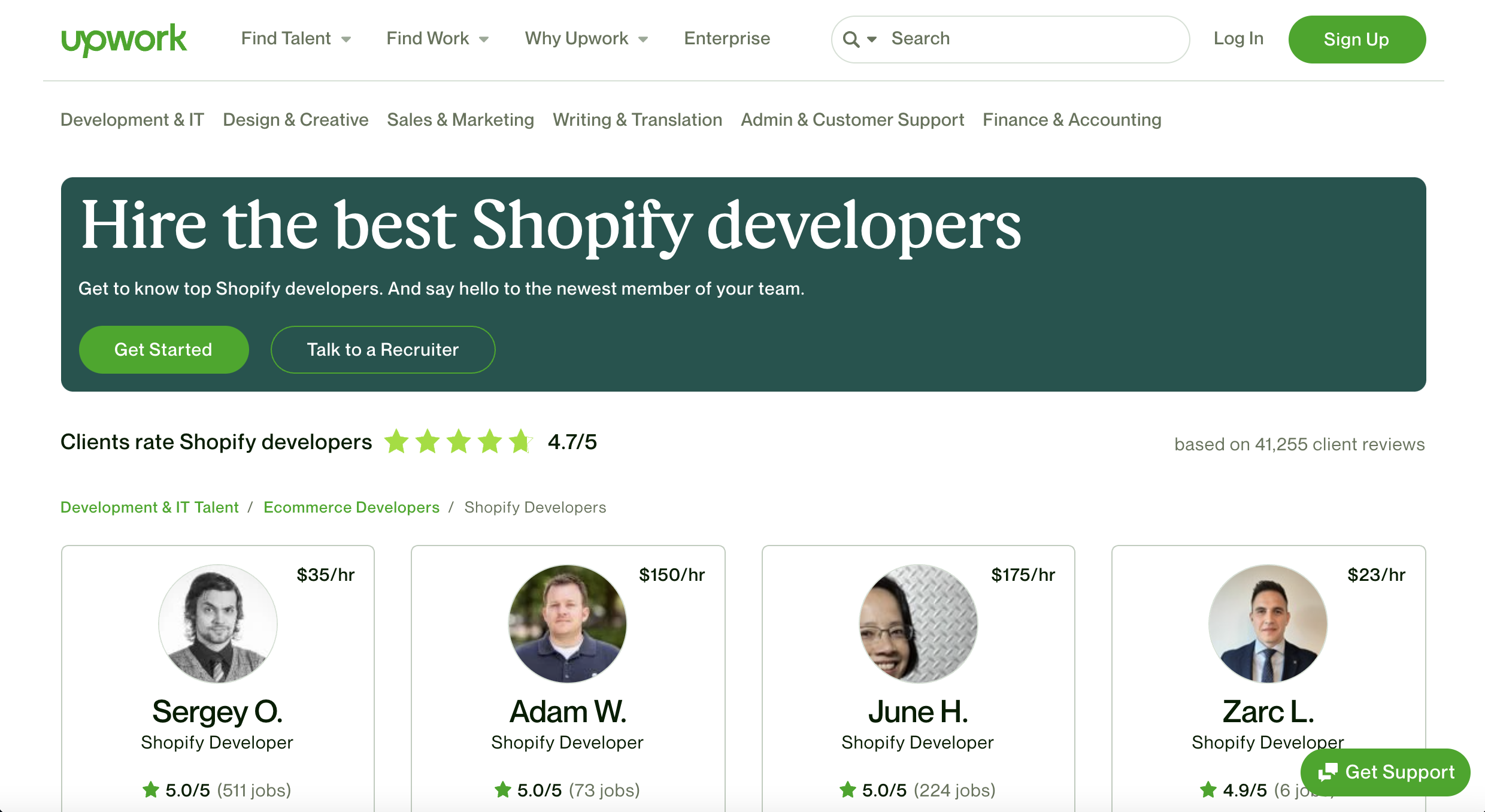This screenshot has width=1485, height=812.
Task: Click '(511 jobs)' on Sergey's card
Action: tap(254, 790)
